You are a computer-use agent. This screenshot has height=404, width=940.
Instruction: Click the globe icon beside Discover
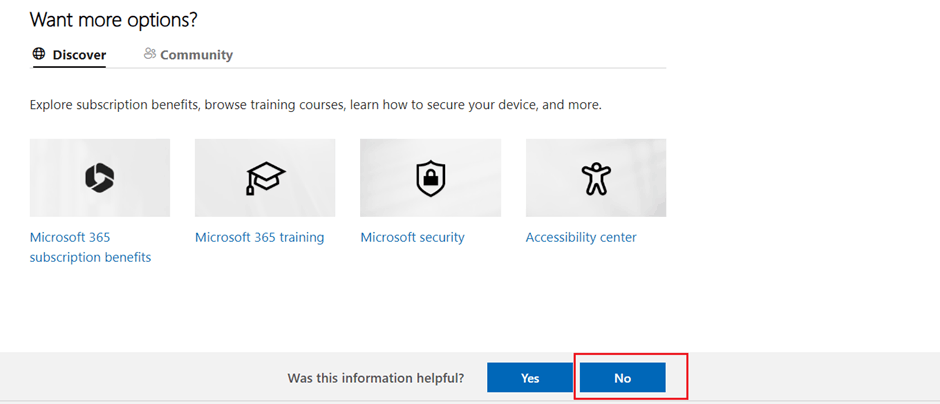[39, 54]
